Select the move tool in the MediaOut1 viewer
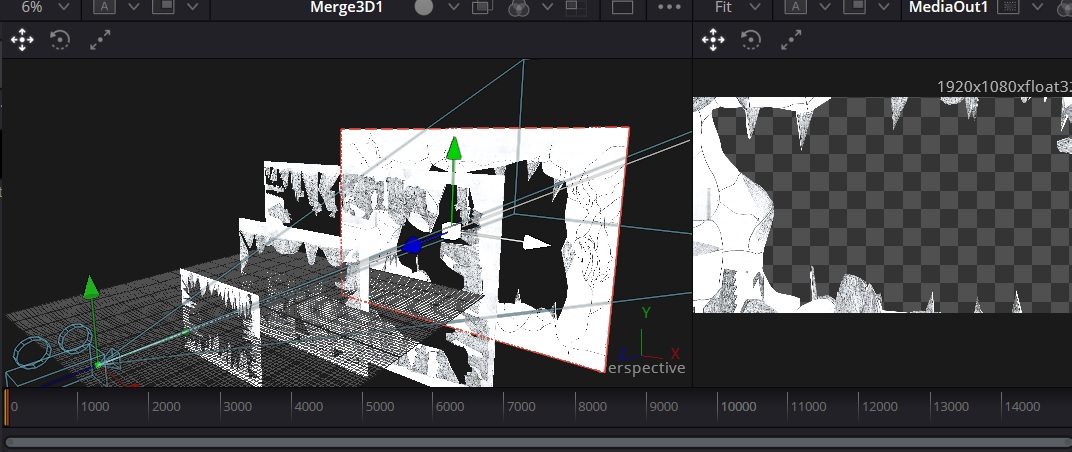 (x=713, y=40)
